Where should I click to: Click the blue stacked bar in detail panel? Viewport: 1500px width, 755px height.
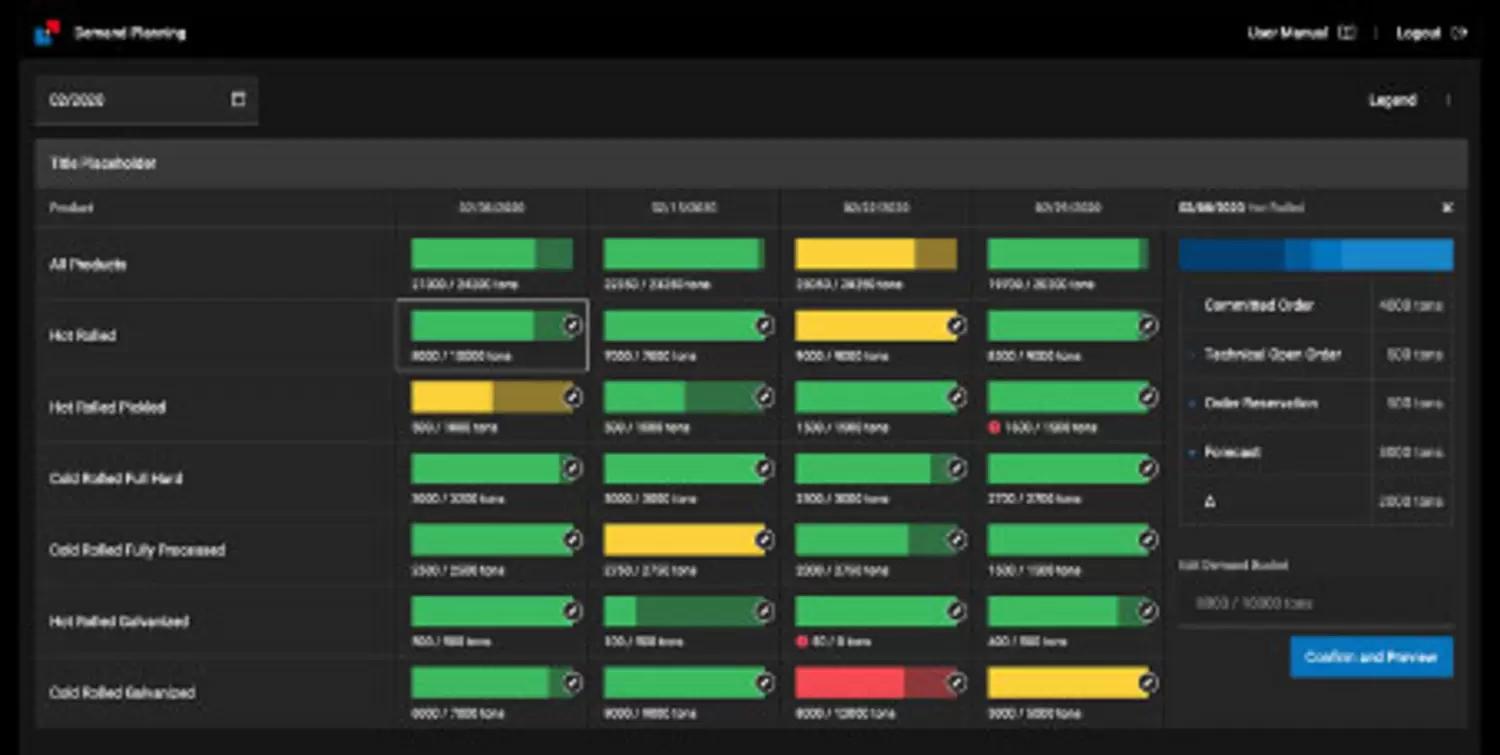(1315, 255)
